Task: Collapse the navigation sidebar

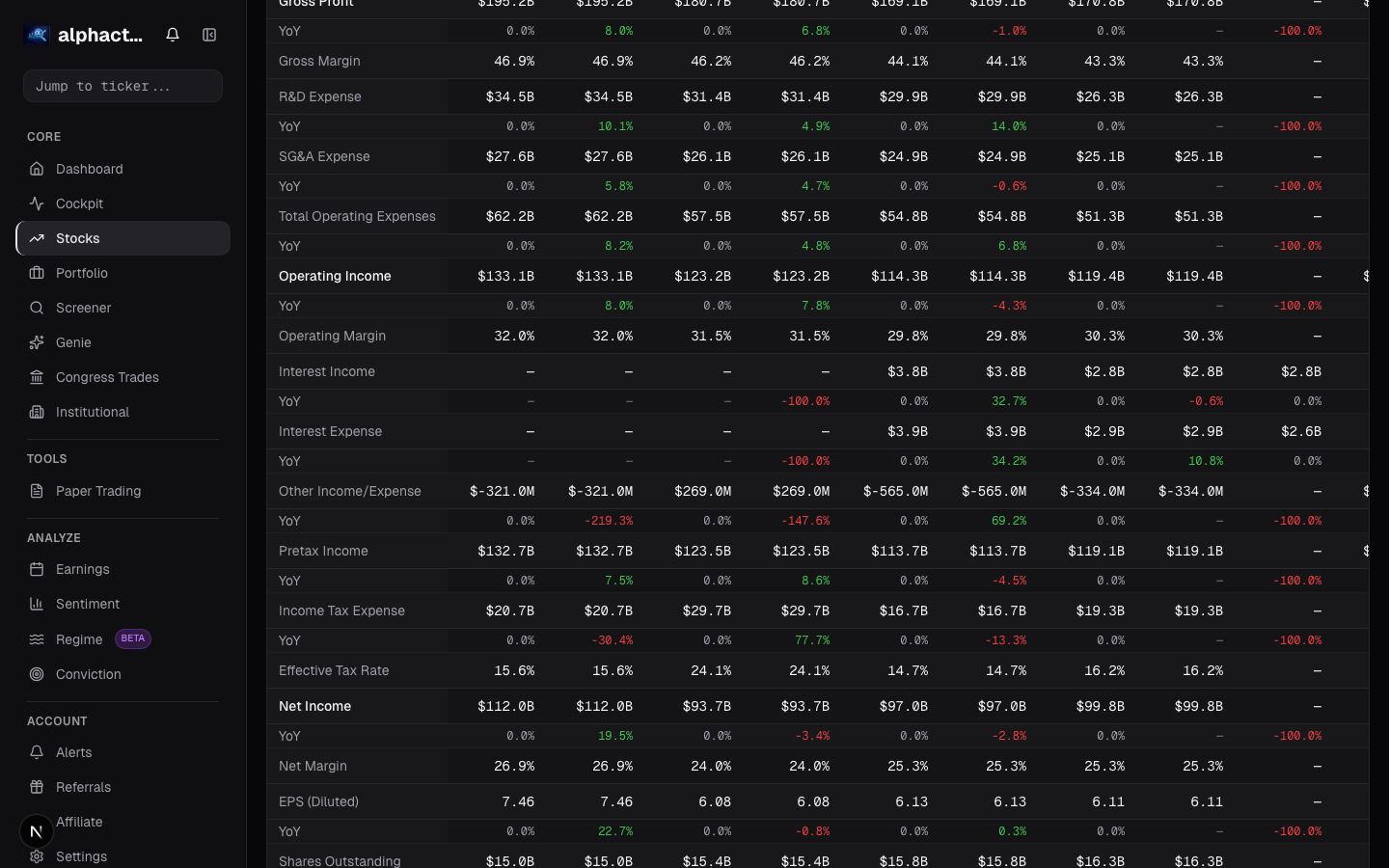Action: [209, 34]
